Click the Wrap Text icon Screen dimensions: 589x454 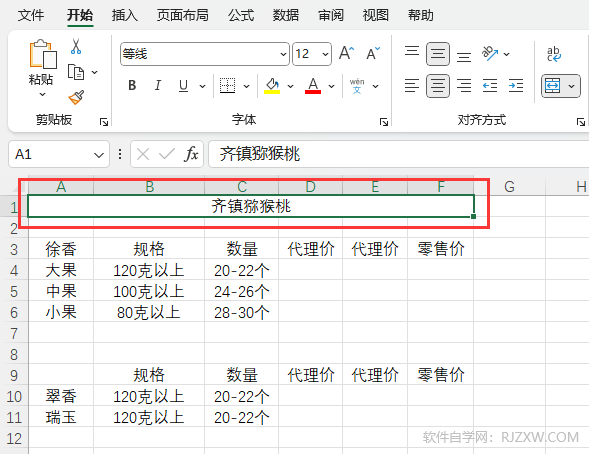point(554,54)
